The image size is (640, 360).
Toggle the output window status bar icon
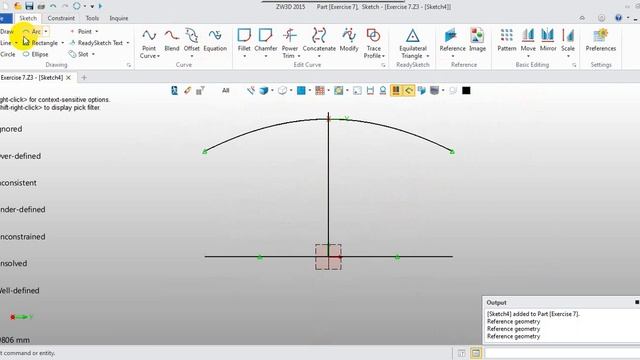point(476,353)
